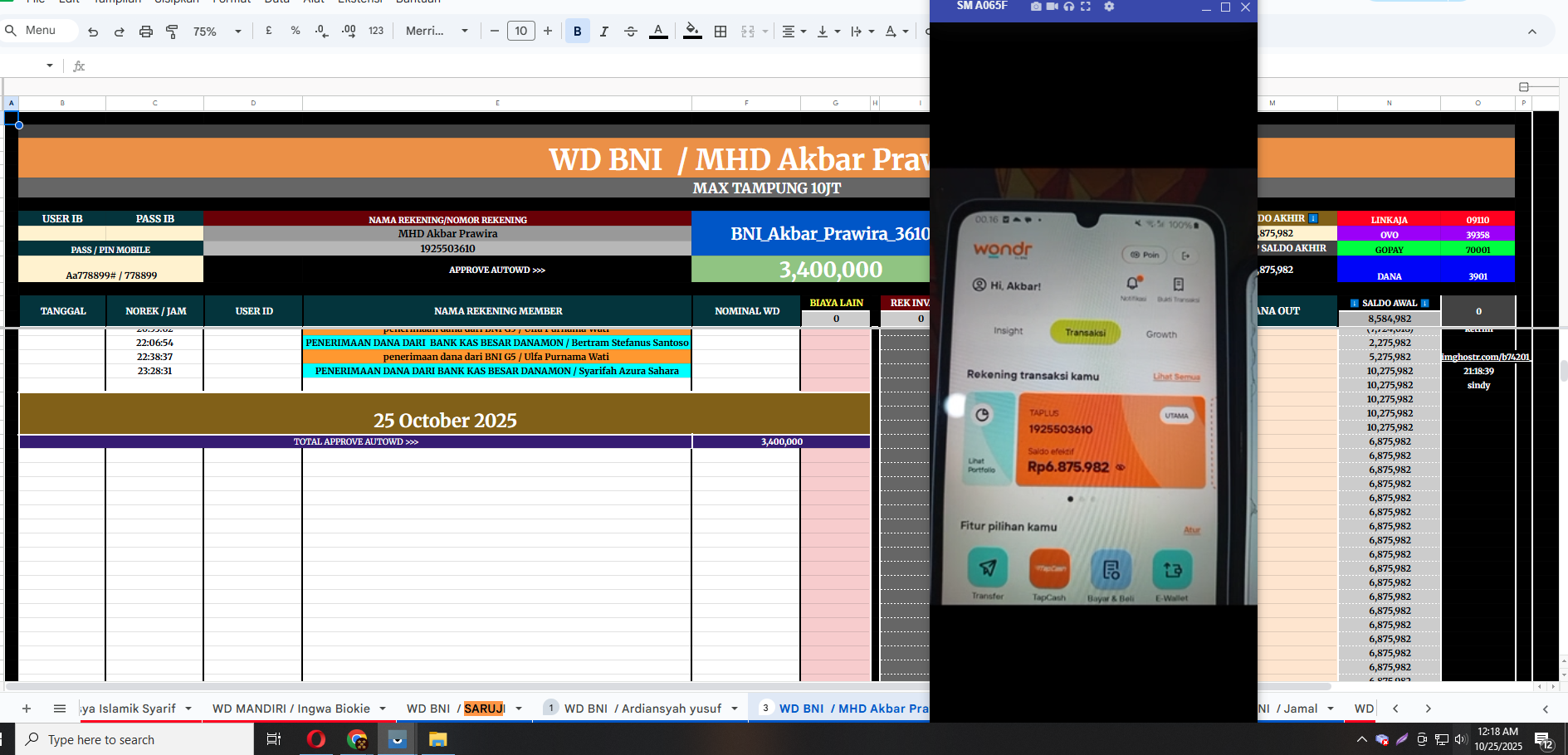1568x755 pixels.
Task: Toggle Italic formatting
Action: tap(604, 31)
